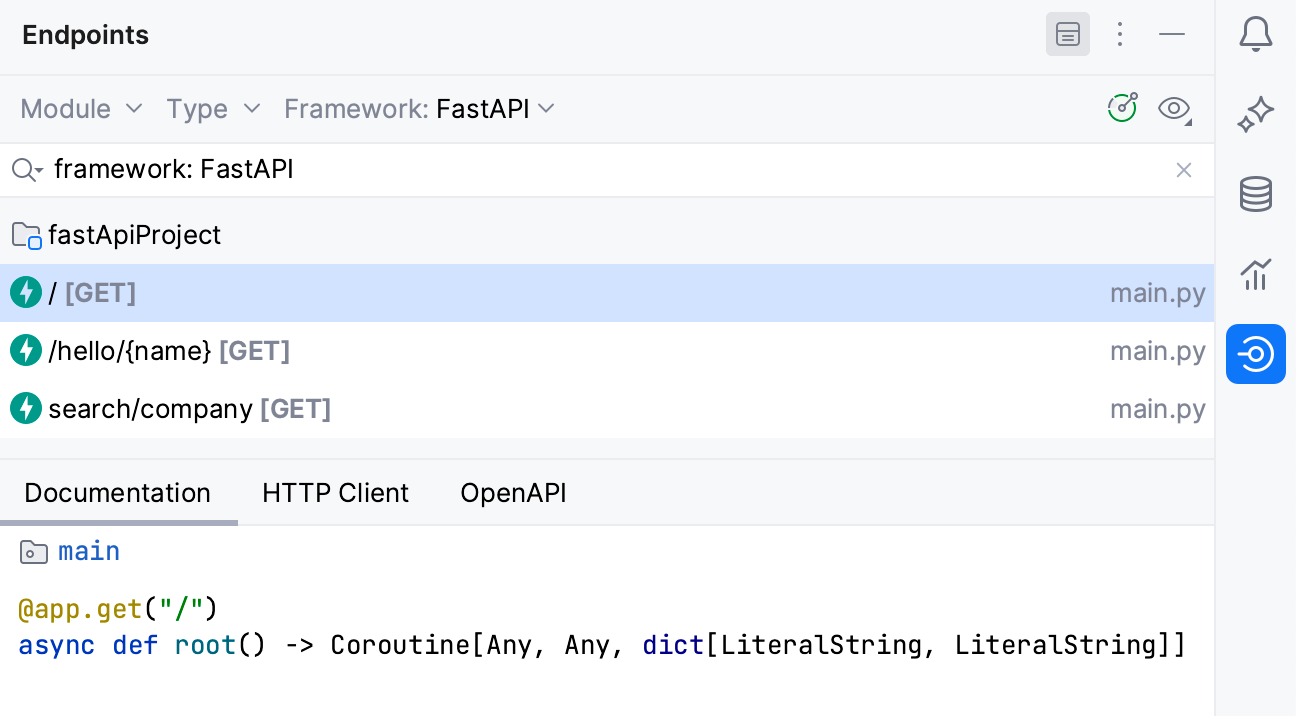Follow the main module link
The width and height of the screenshot is (1296, 716).
pyautogui.click(x=89, y=552)
